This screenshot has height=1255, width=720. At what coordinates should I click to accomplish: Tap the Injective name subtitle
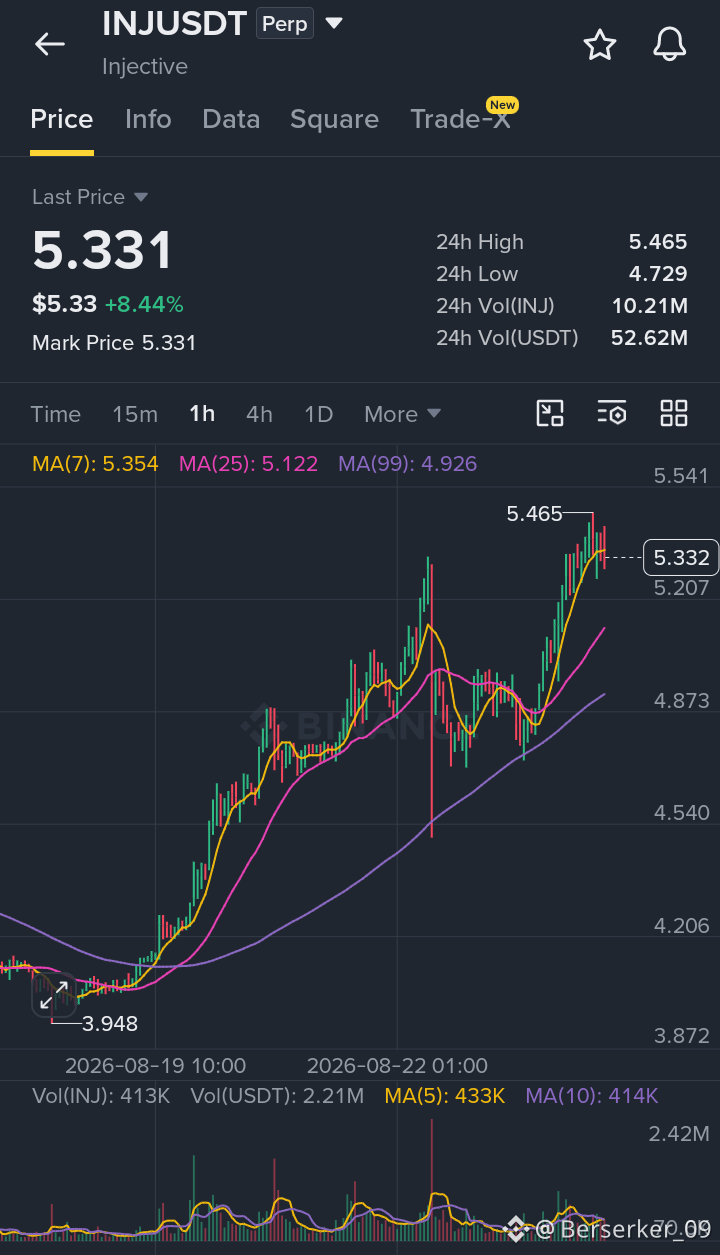pos(145,67)
